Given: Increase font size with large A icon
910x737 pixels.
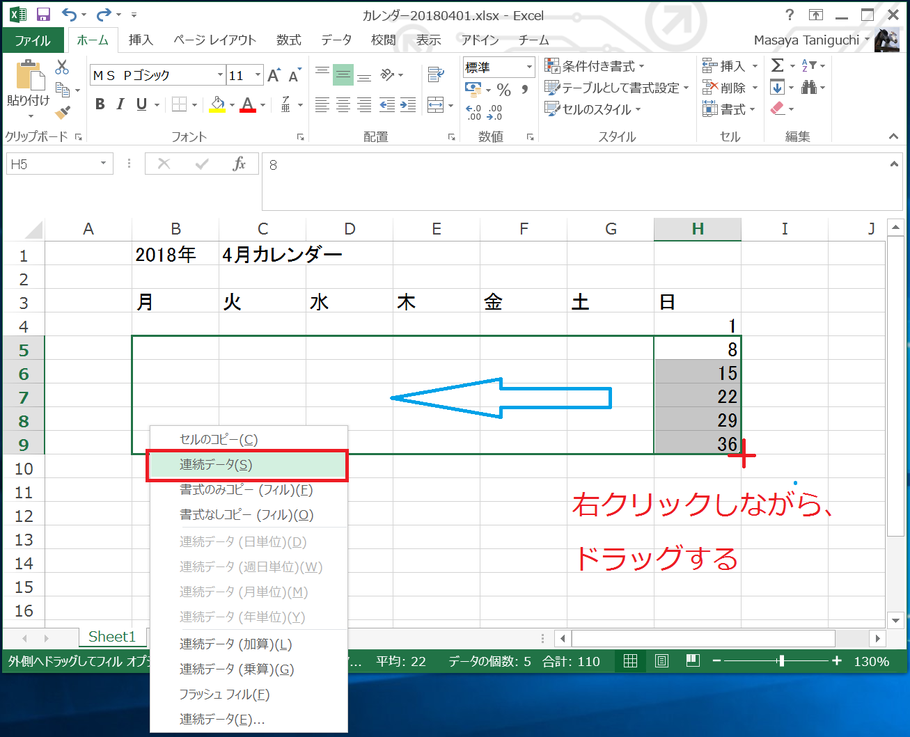Looking at the screenshot, I should click(x=274, y=75).
